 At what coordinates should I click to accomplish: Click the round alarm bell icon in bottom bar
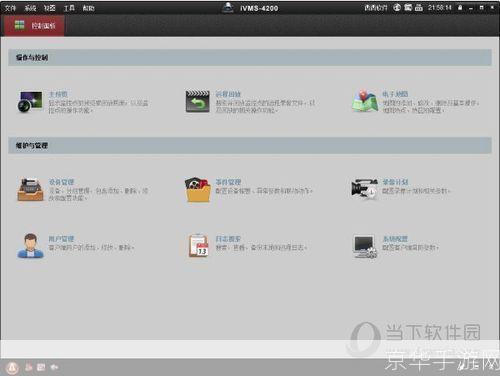tap(12, 368)
